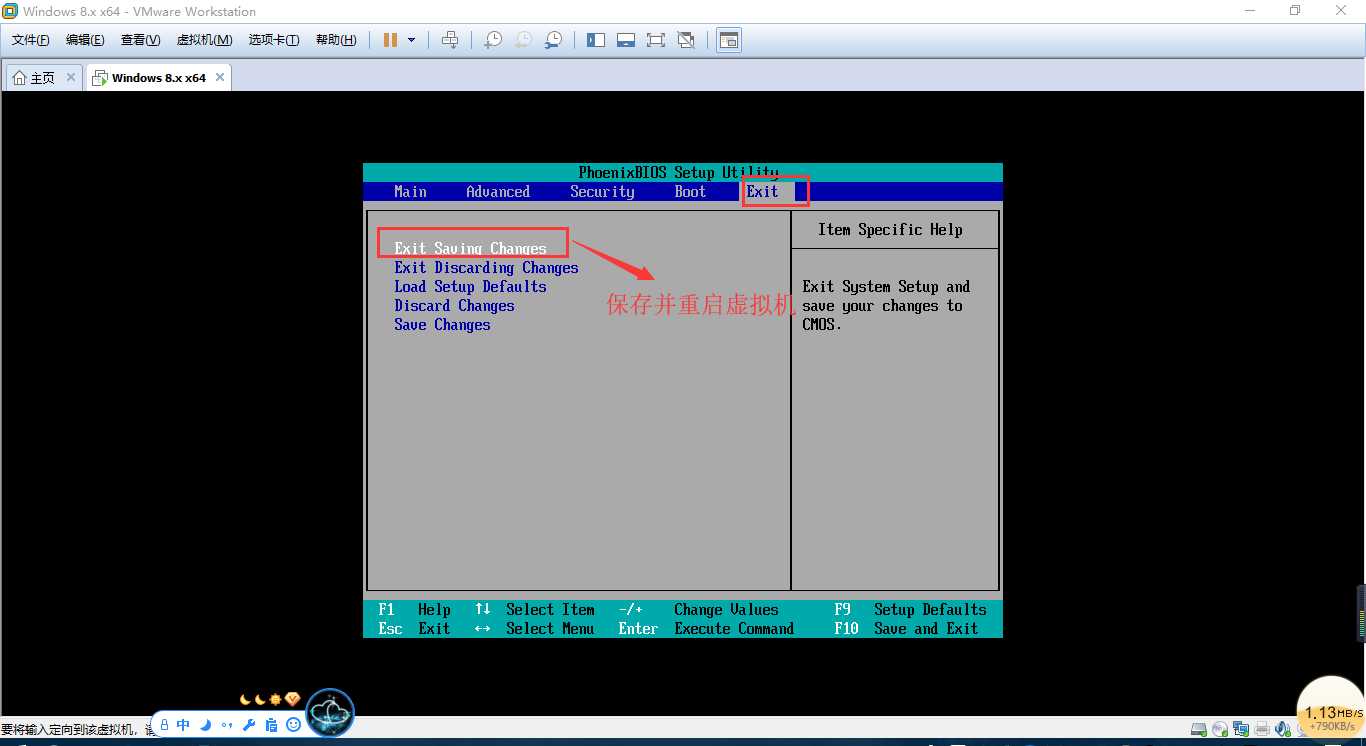Toggle the IME half-moon width mode

pyautogui.click(x=206, y=724)
